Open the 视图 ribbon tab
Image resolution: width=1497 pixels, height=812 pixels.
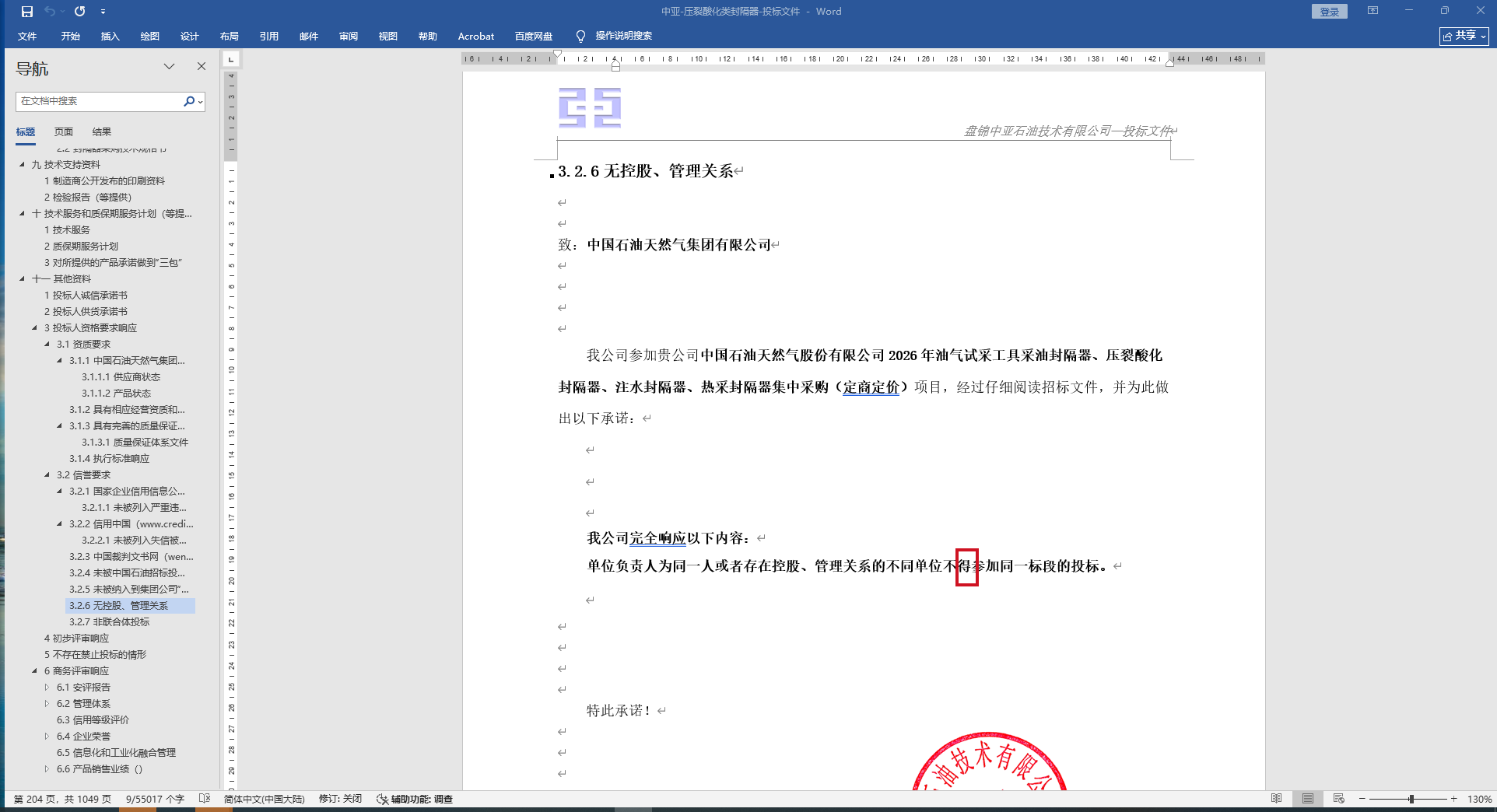[388, 37]
